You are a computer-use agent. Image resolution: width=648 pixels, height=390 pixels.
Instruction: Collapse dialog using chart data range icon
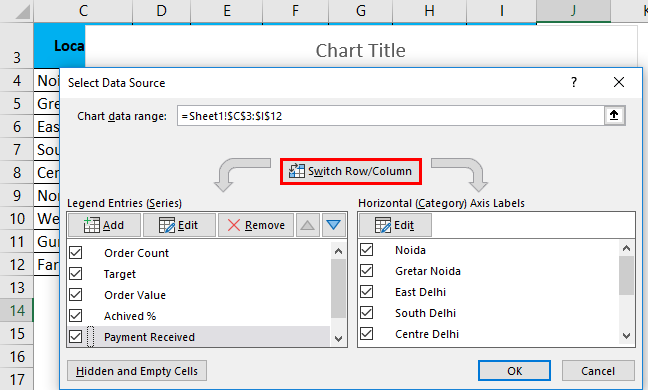[x=615, y=115]
